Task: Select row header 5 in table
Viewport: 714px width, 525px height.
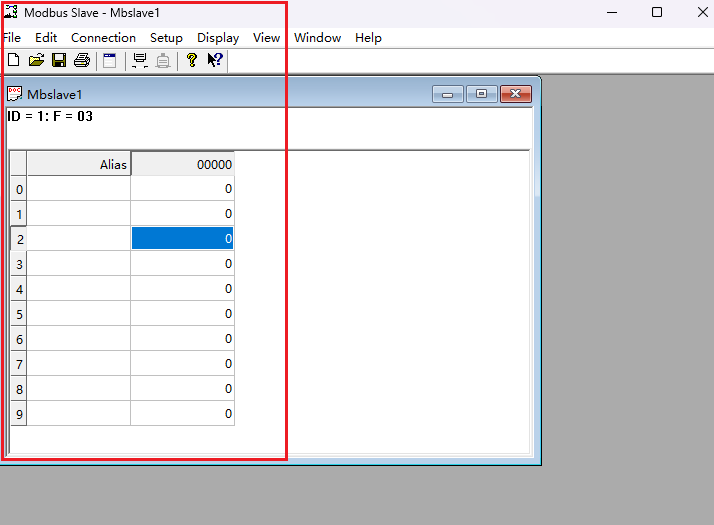Action: pyautogui.click(x=19, y=314)
